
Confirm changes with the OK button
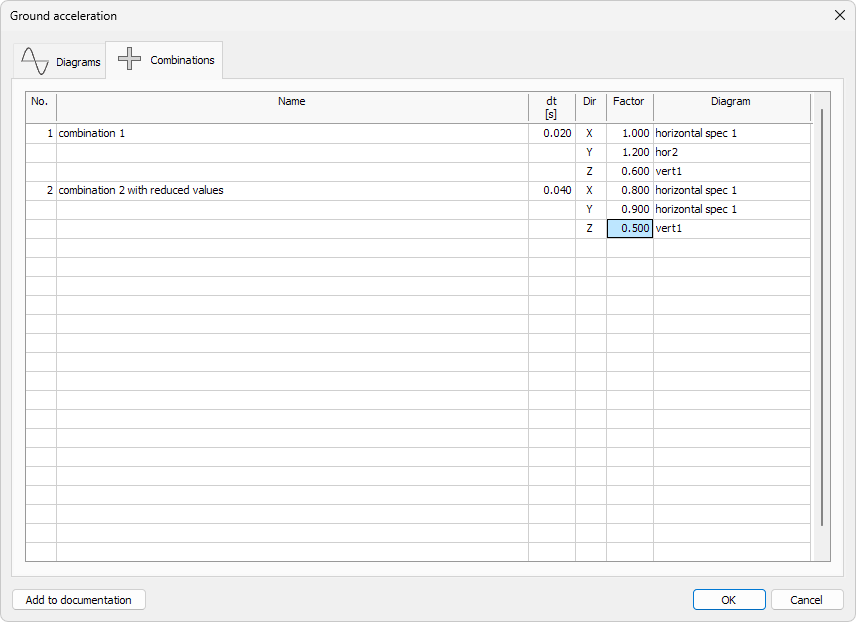(x=729, y=599)
